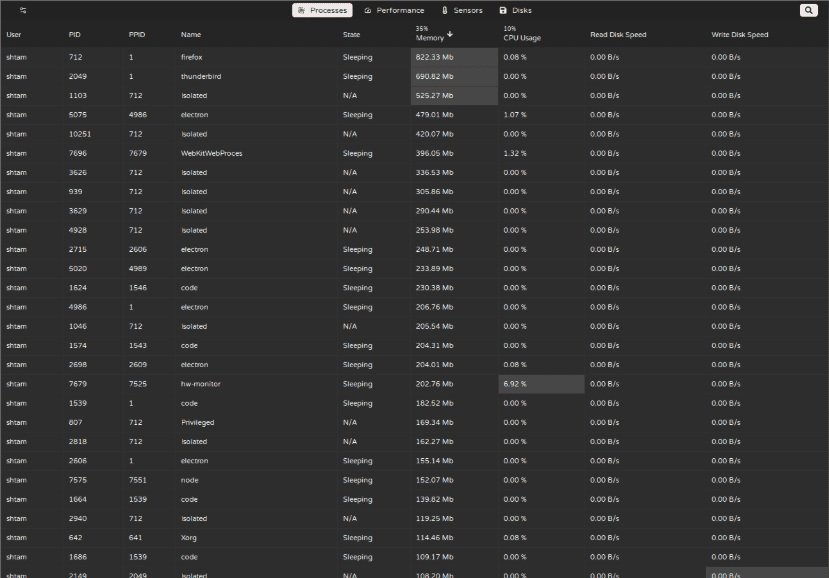
Task: Click PPID 641 cell
Action: coord(135,538)
